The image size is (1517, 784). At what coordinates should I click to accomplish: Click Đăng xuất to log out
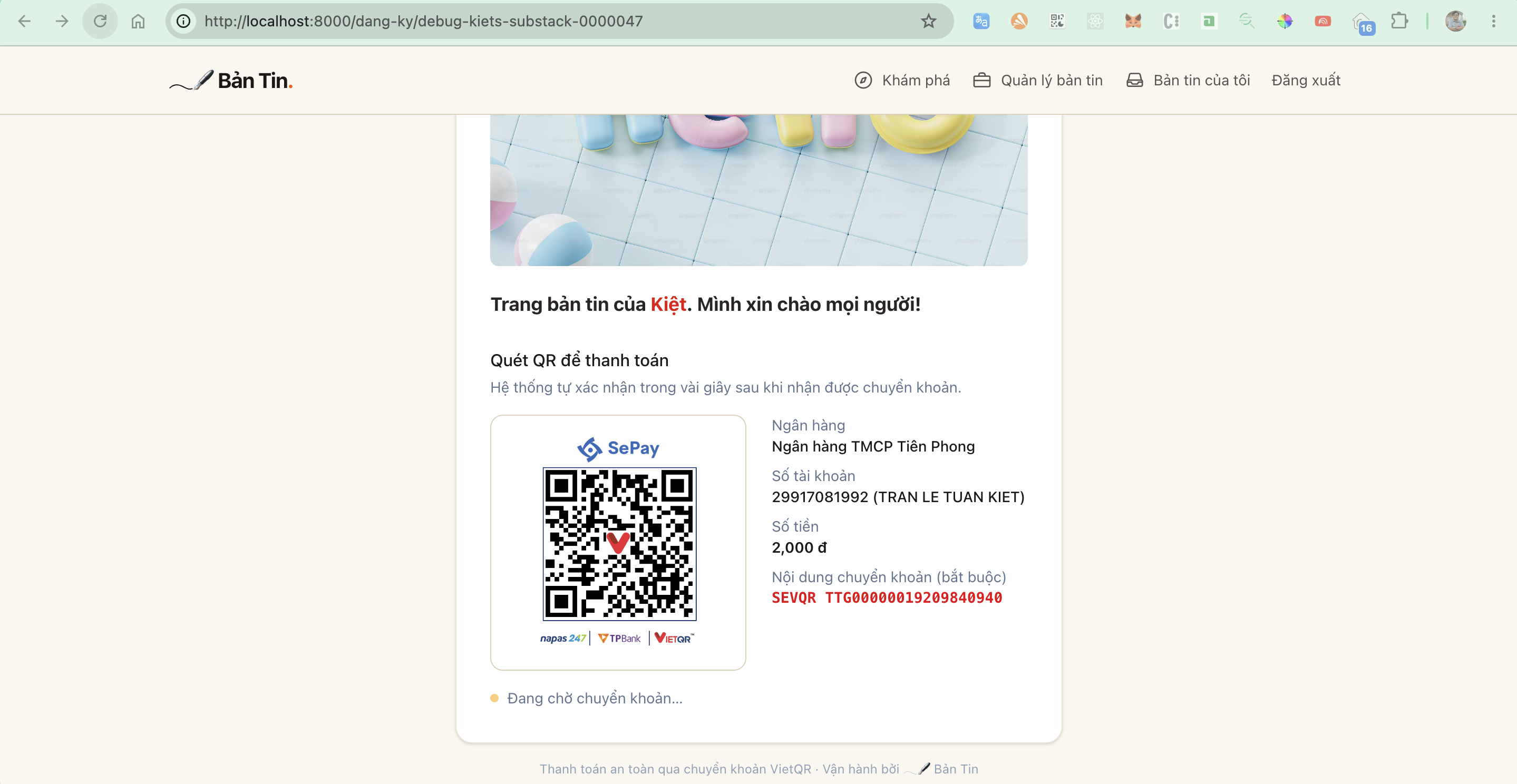pyautogui.click(x=1306, y=80)
